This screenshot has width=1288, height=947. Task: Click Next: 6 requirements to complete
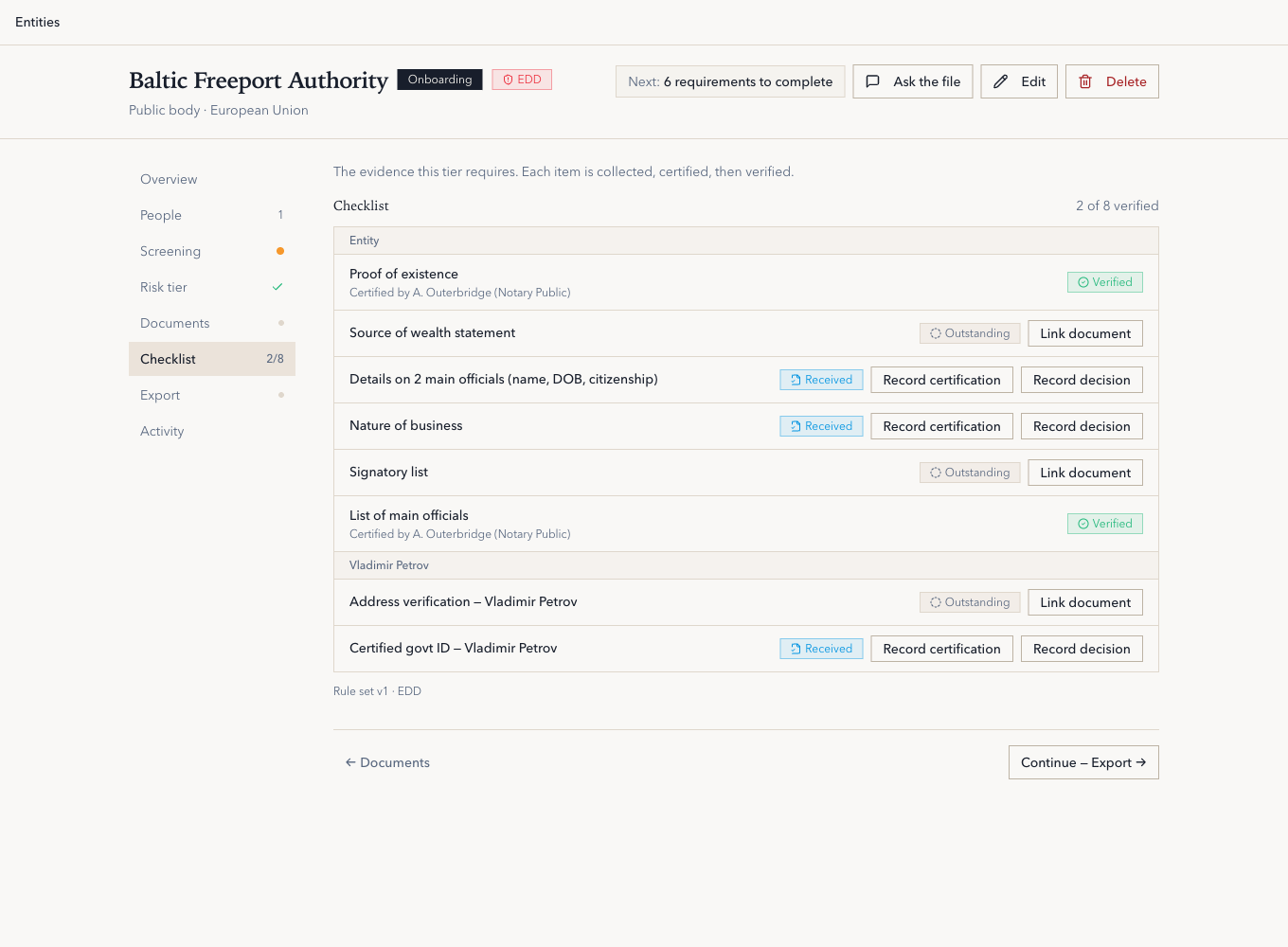(730, 81)
